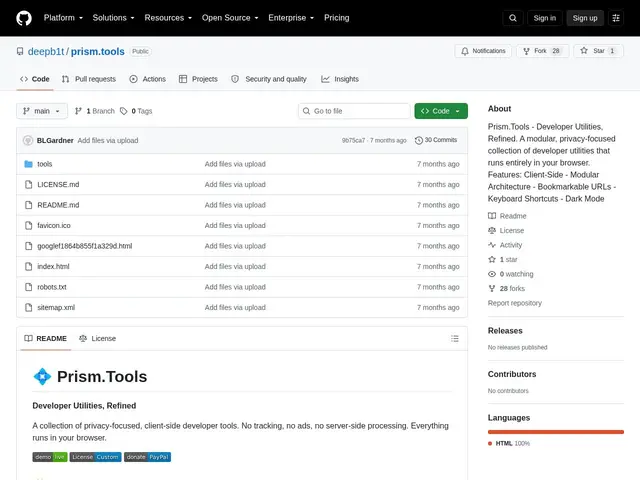The width and height of the screenshot is (640, 480).
Task: Open the prism.tools repository link
Action: click(98, 51)
